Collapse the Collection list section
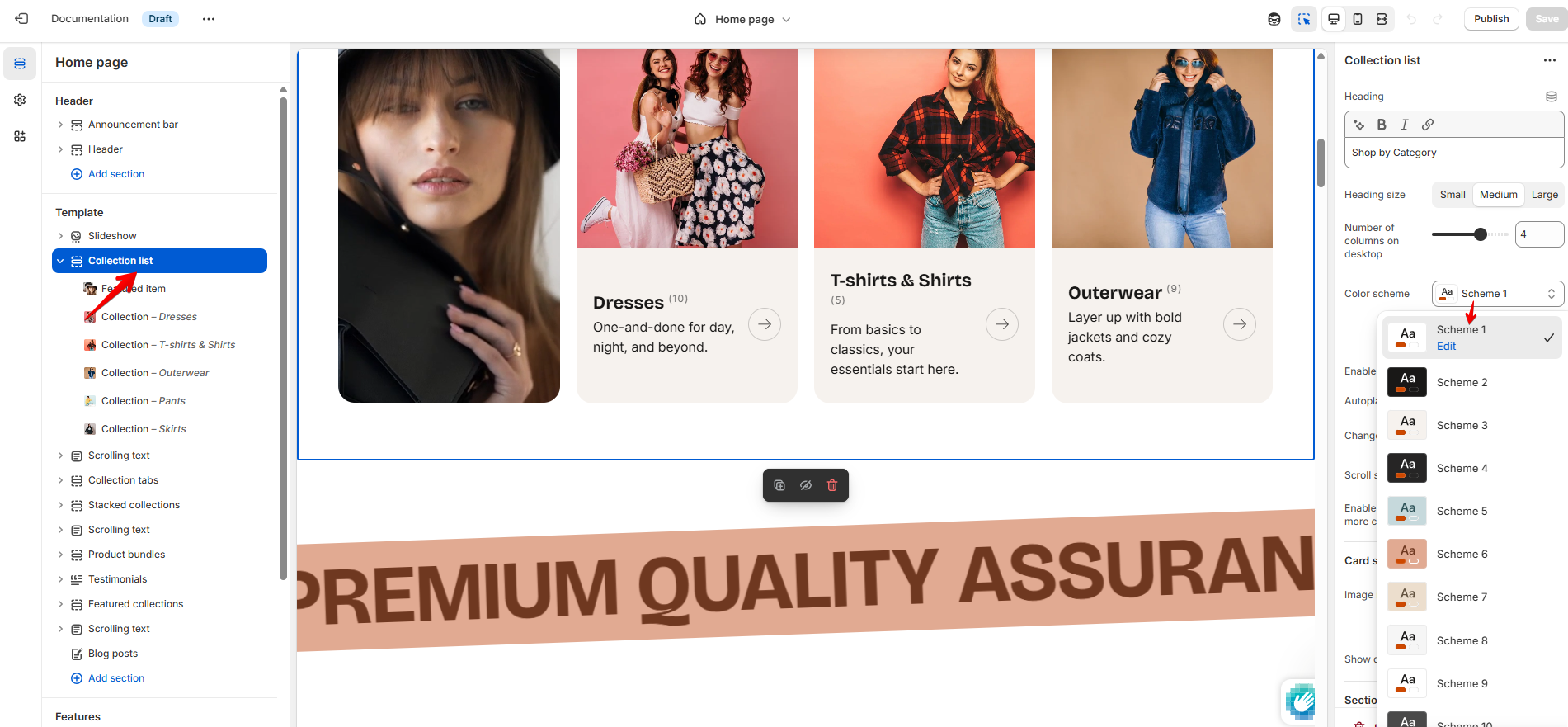The height and width of the screenshot is (727, 1568). 60,261
